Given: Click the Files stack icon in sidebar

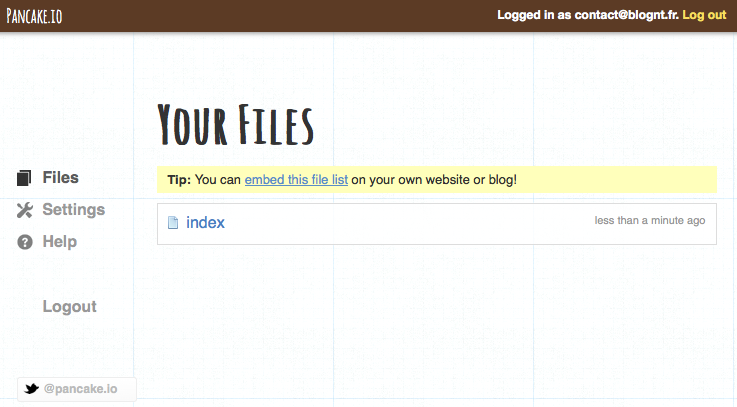Looking at the screenshot, I should (24, 178).
